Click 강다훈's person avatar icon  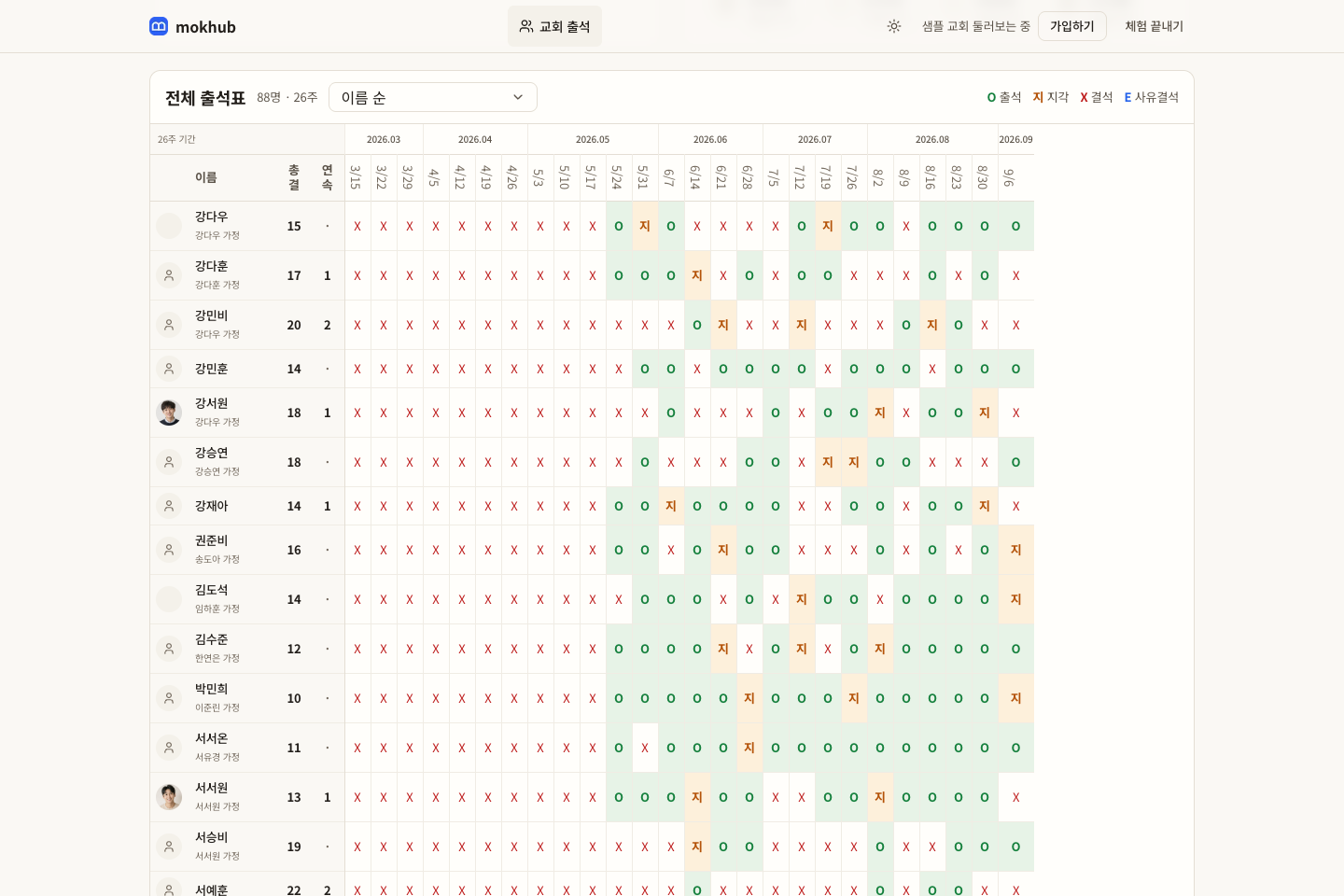click(169, 275)
